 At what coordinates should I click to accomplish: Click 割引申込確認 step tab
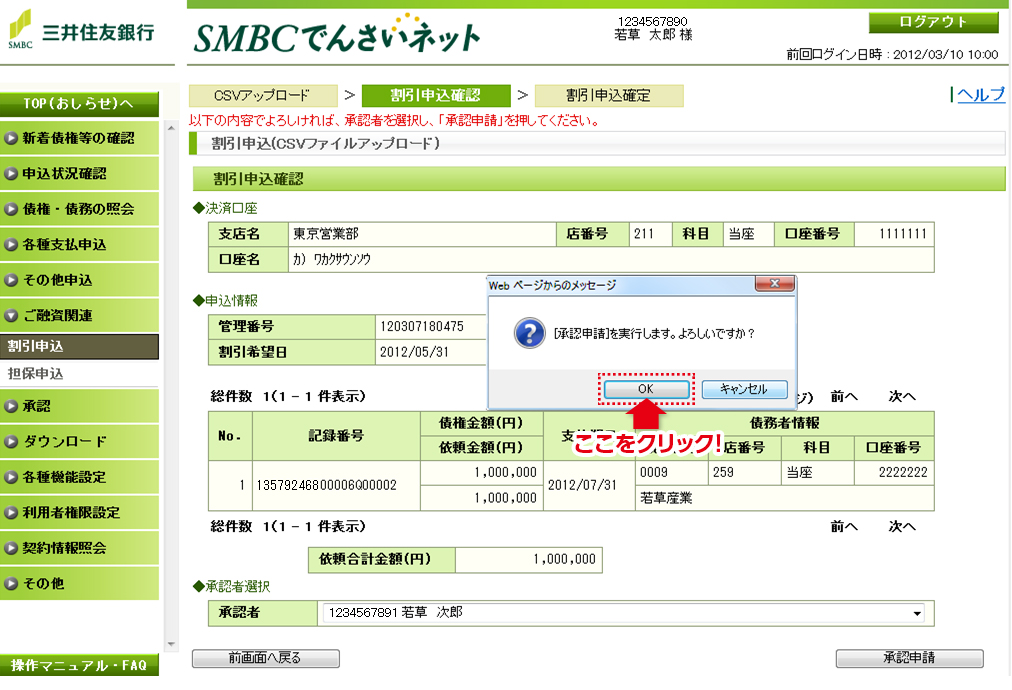[x=436, y=96]
